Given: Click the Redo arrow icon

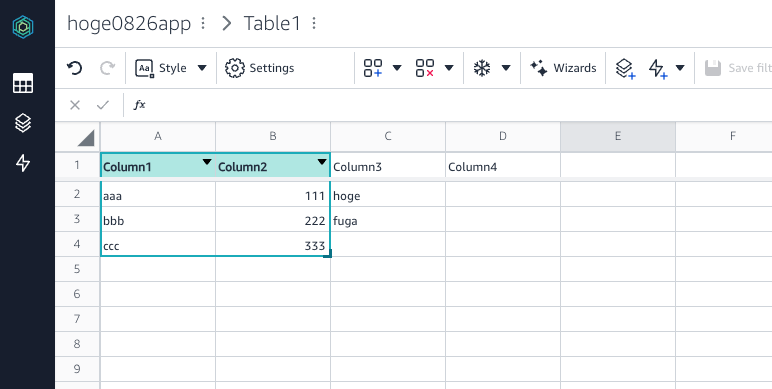Looking at the screenshot, I should (x=107, y=68).
